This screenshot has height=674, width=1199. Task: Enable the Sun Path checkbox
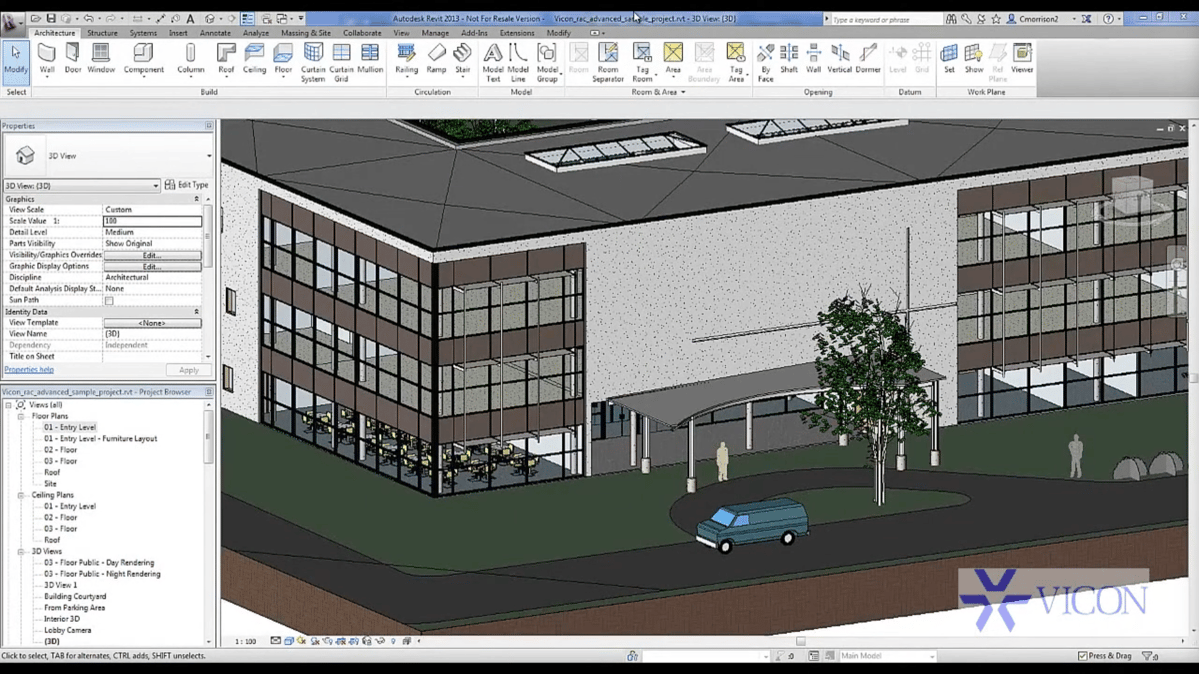point(108,299)
